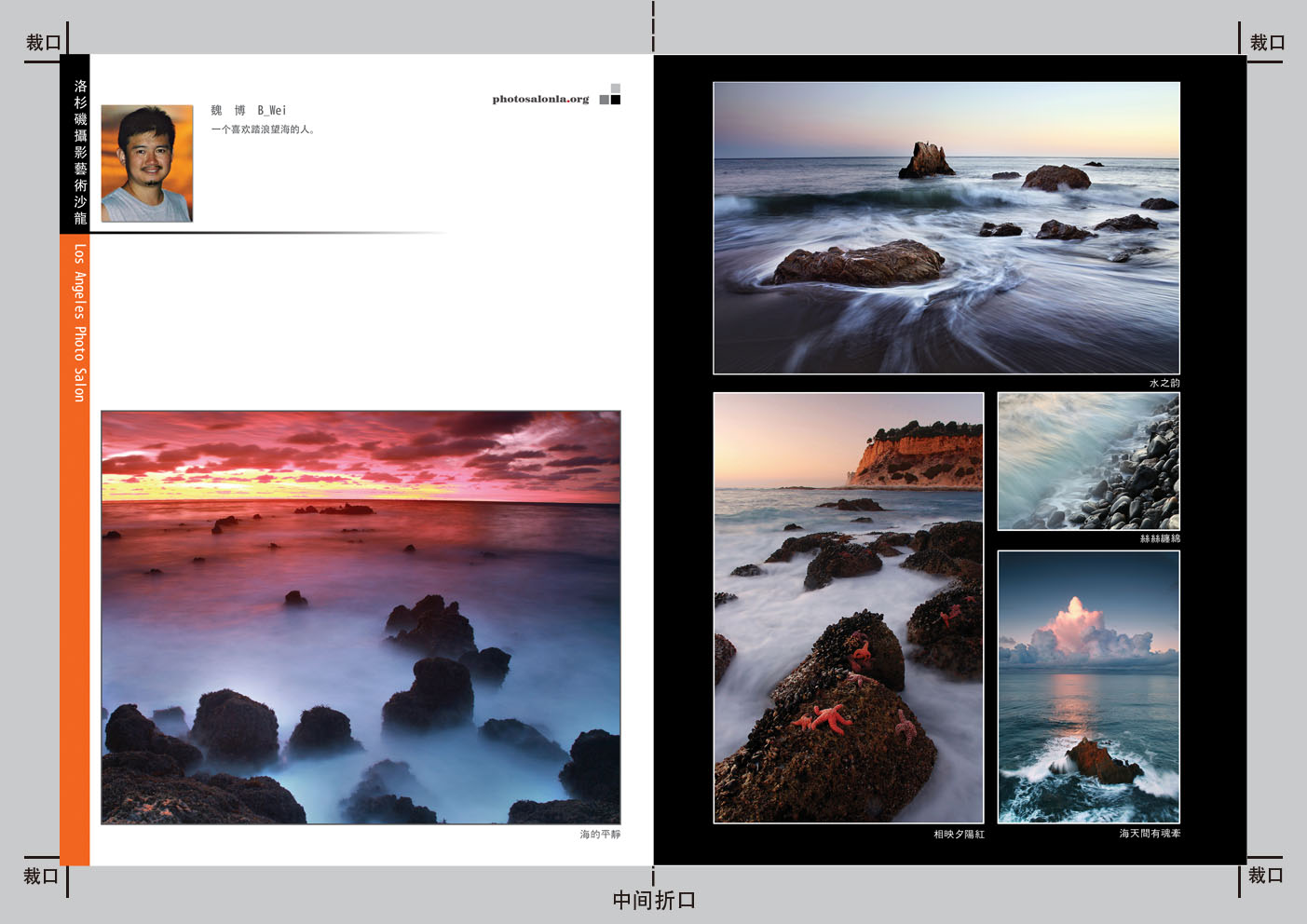
Task: Click the name text 魏 博 B_Wei
Action: coord(248,110)
